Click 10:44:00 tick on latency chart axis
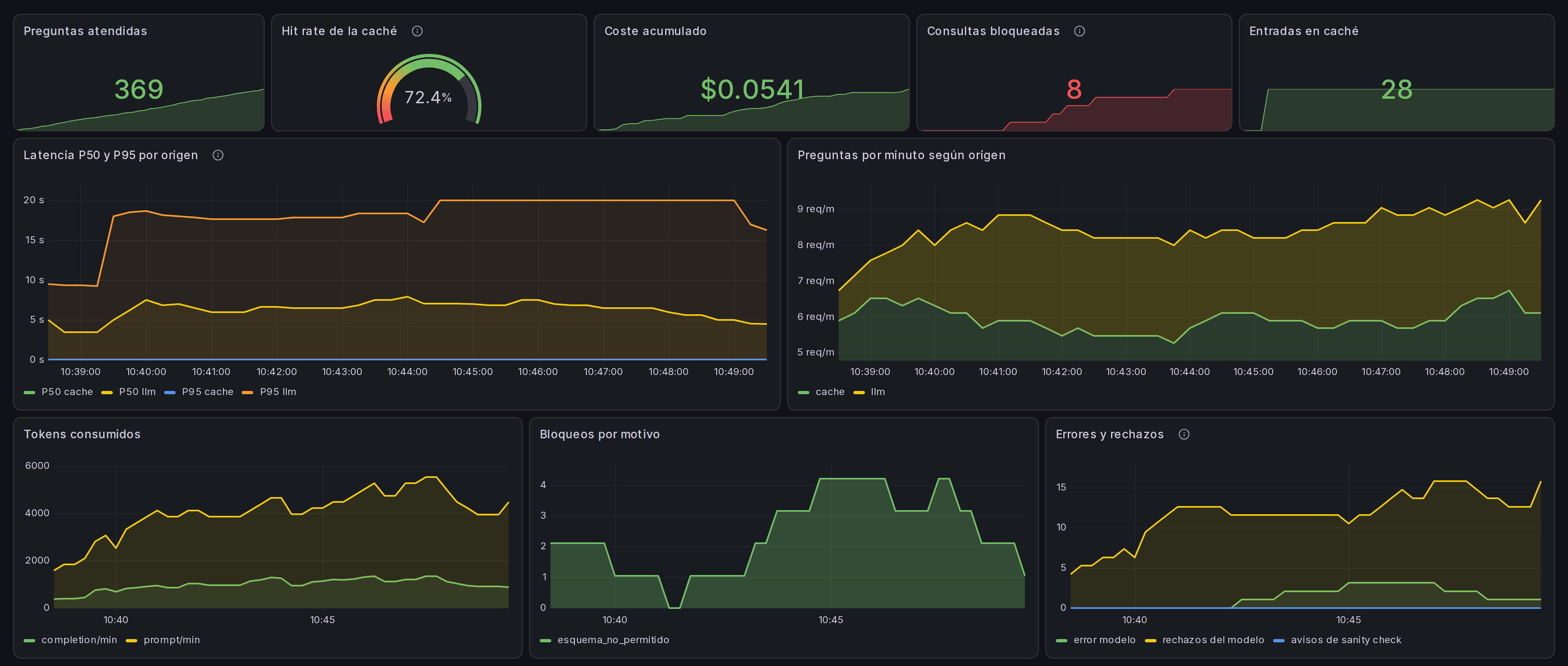The width and height of the screenshot is (1568, 666). tap(407, 372)
